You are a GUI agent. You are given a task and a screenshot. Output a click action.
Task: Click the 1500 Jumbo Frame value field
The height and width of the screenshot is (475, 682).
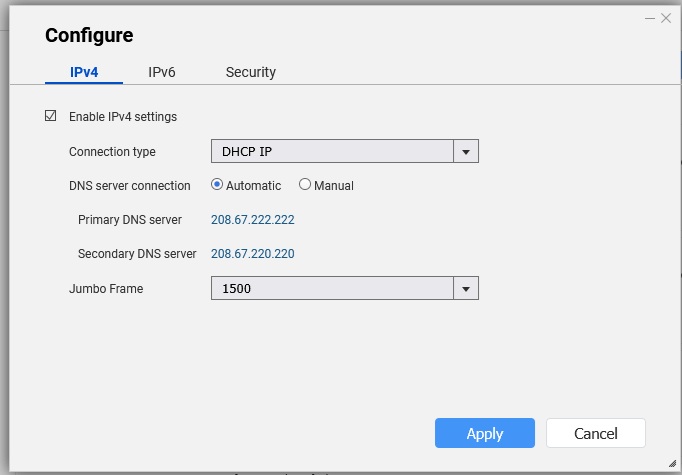click(332, 289)
